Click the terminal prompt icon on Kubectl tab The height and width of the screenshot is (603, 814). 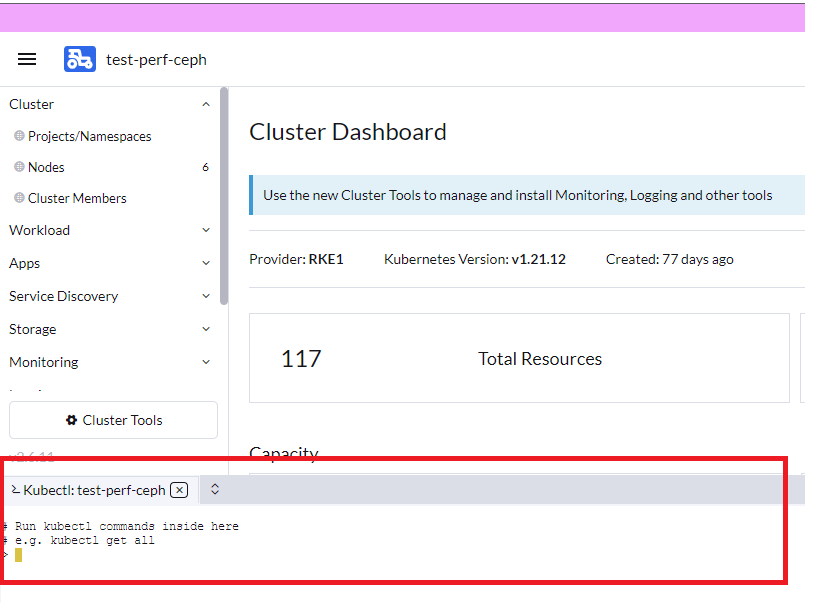coord(16,490)
